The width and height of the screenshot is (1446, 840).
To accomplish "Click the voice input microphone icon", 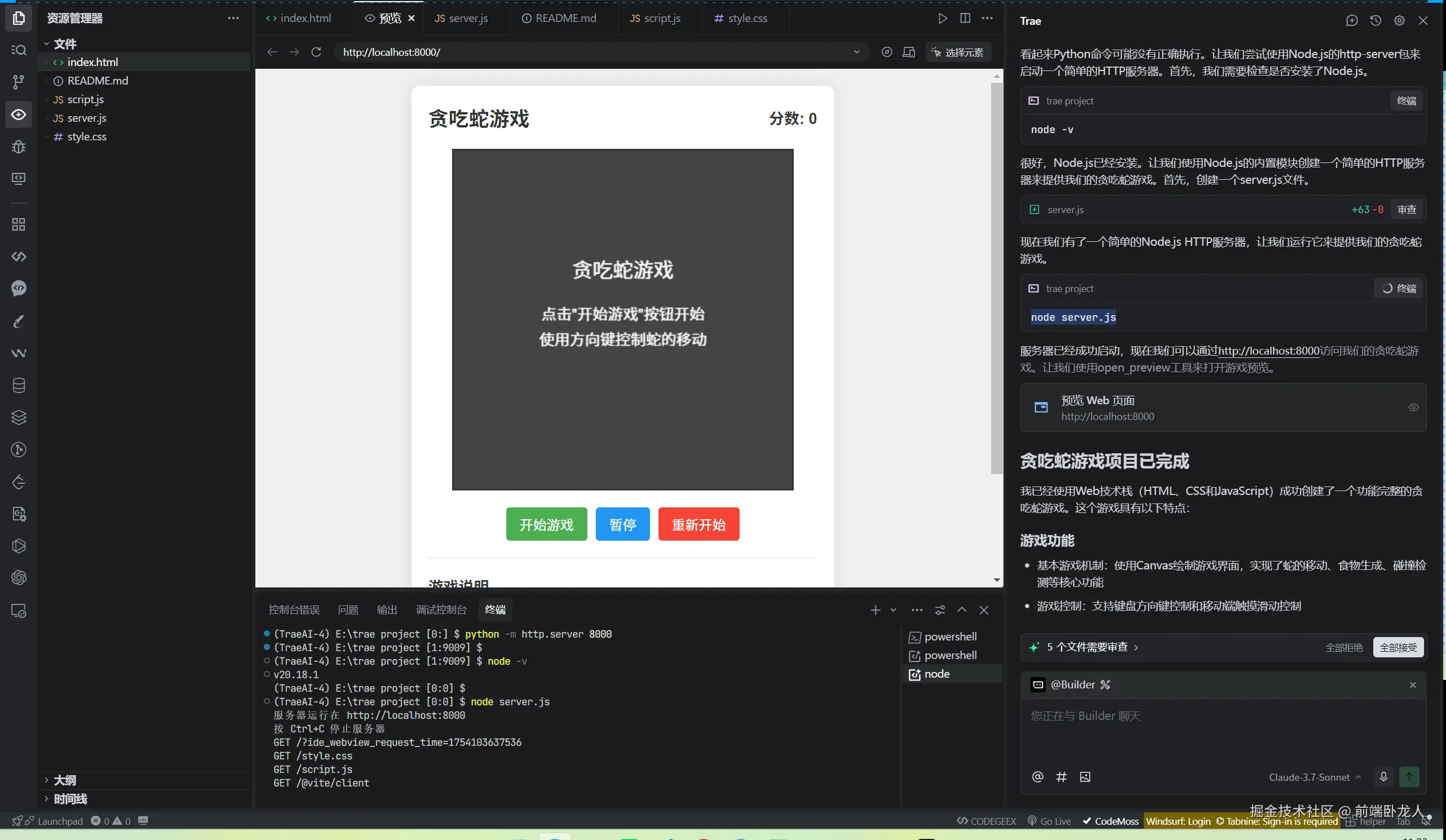I will pyautogui.click(x=1383, y=777).
